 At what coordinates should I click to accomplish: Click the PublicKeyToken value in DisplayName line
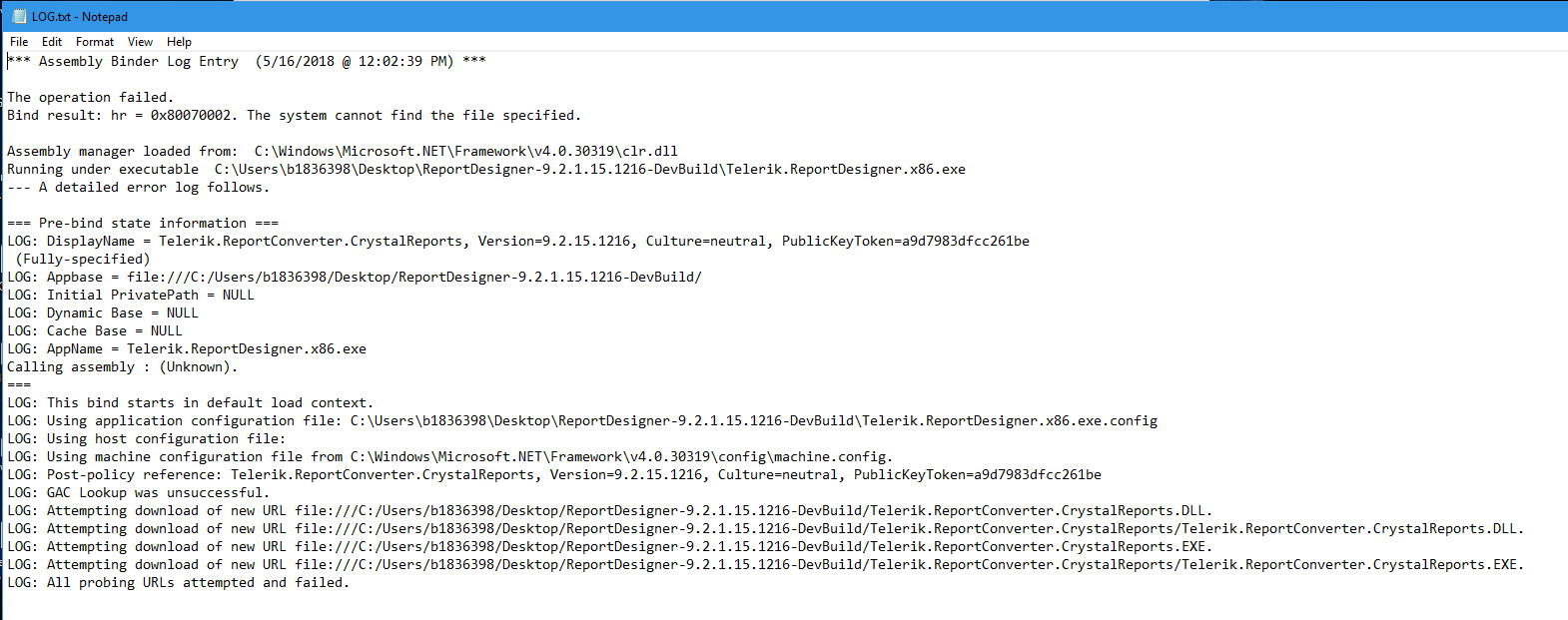point(965,242)
